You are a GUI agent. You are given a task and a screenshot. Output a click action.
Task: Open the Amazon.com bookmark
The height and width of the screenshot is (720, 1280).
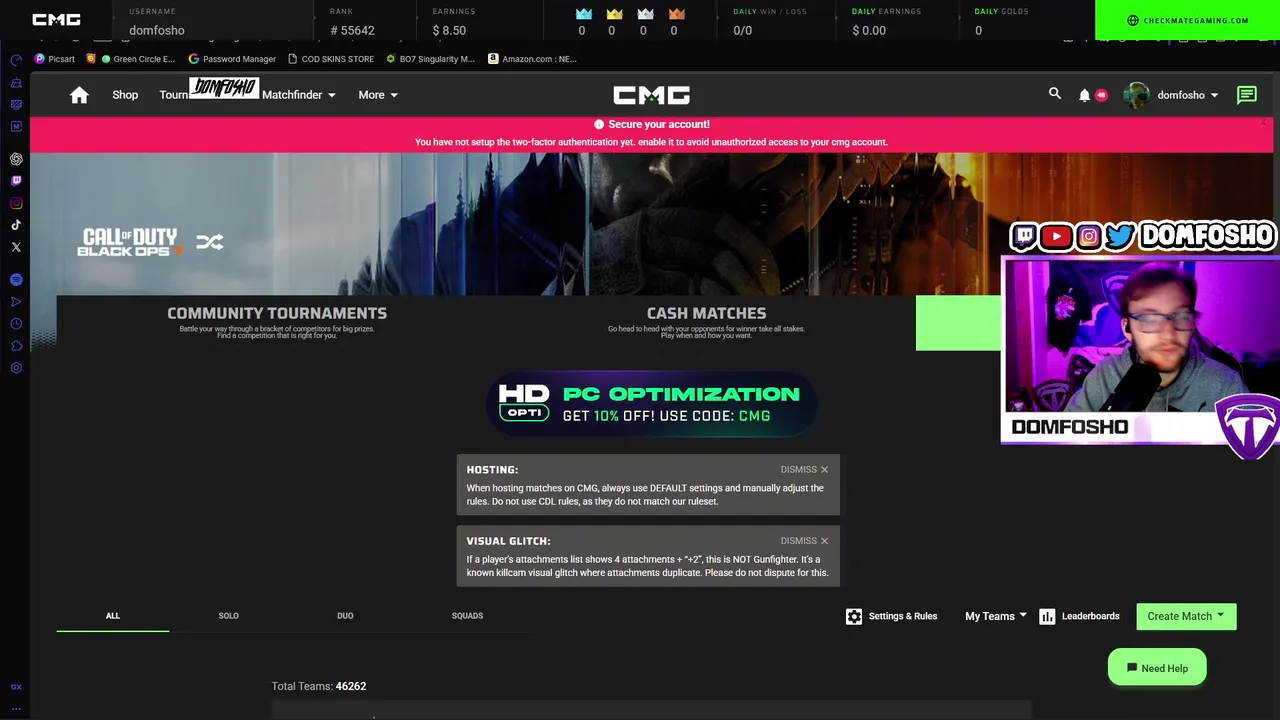coord(532,59)
